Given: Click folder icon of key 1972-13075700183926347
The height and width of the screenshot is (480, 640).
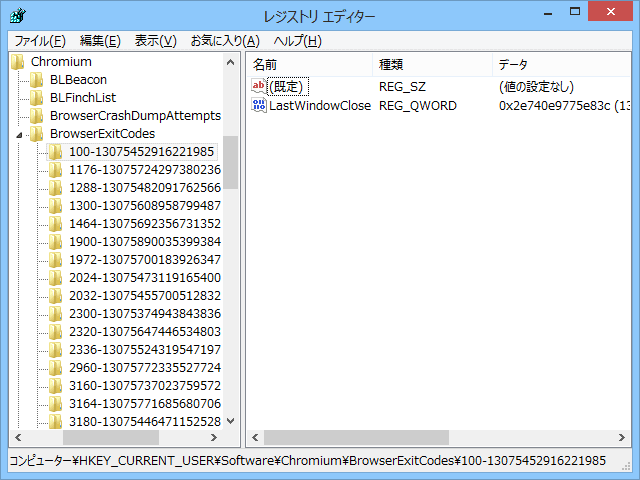Looking at the screenshot, I should pos(56,260).
